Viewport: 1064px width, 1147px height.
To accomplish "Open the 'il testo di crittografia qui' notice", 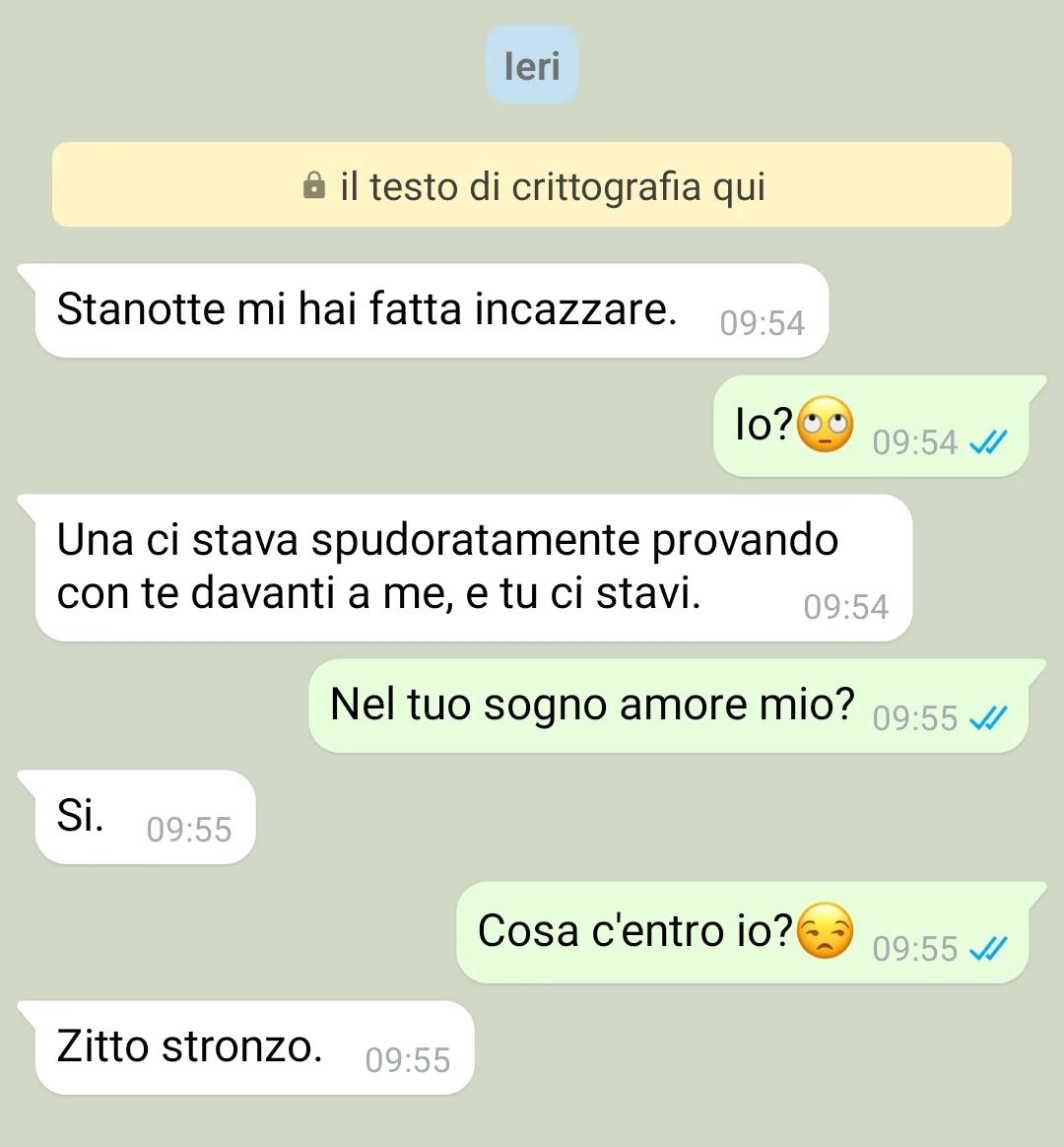I will tap(532, 184).
